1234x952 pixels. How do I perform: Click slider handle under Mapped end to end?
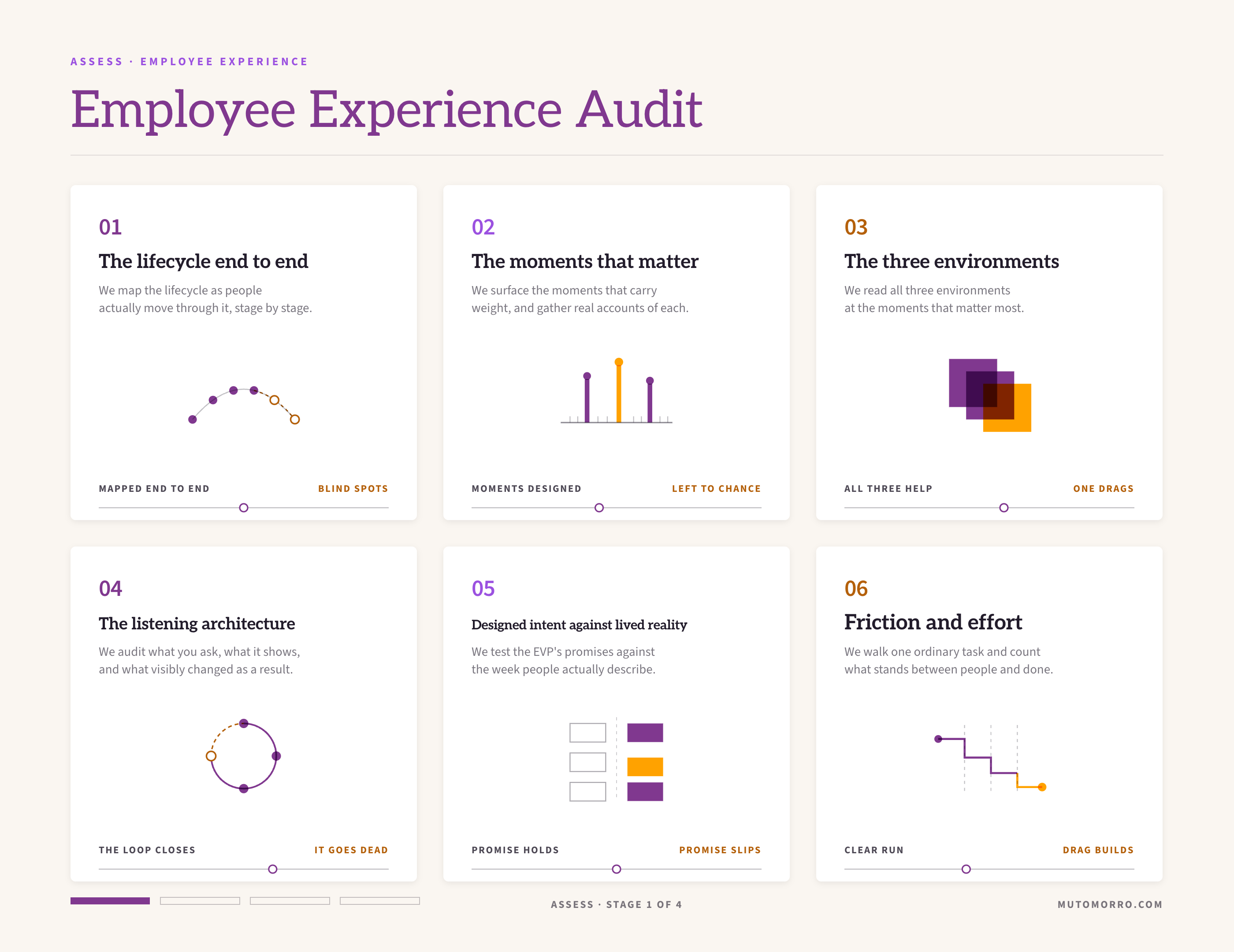244,508
